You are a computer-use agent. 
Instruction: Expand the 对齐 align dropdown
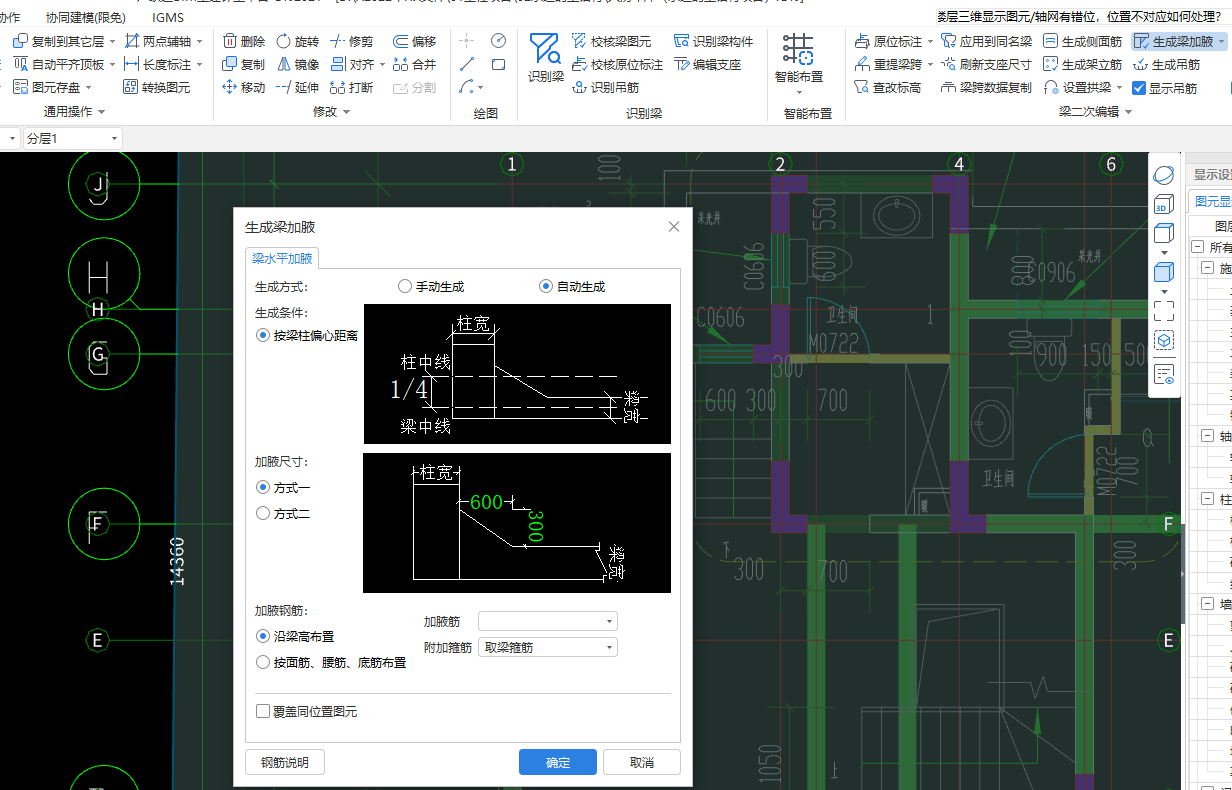point(382,64)
